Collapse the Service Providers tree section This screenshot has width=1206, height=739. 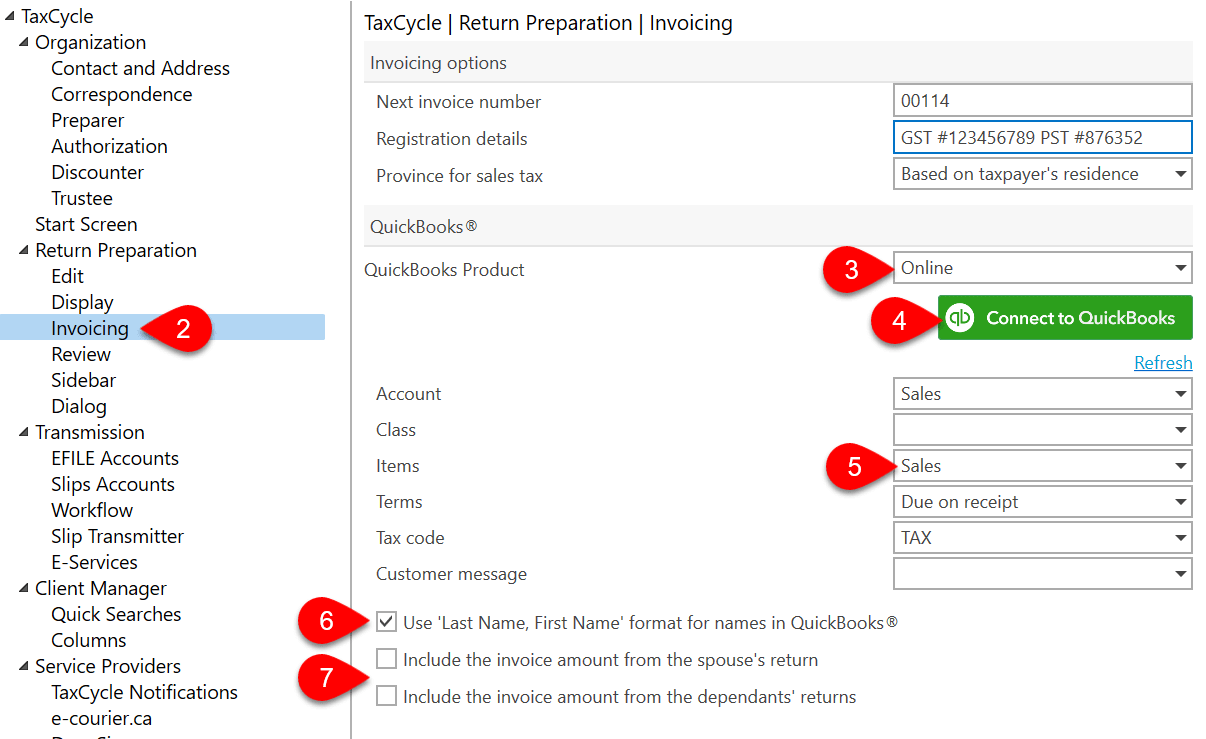(24, 667)
